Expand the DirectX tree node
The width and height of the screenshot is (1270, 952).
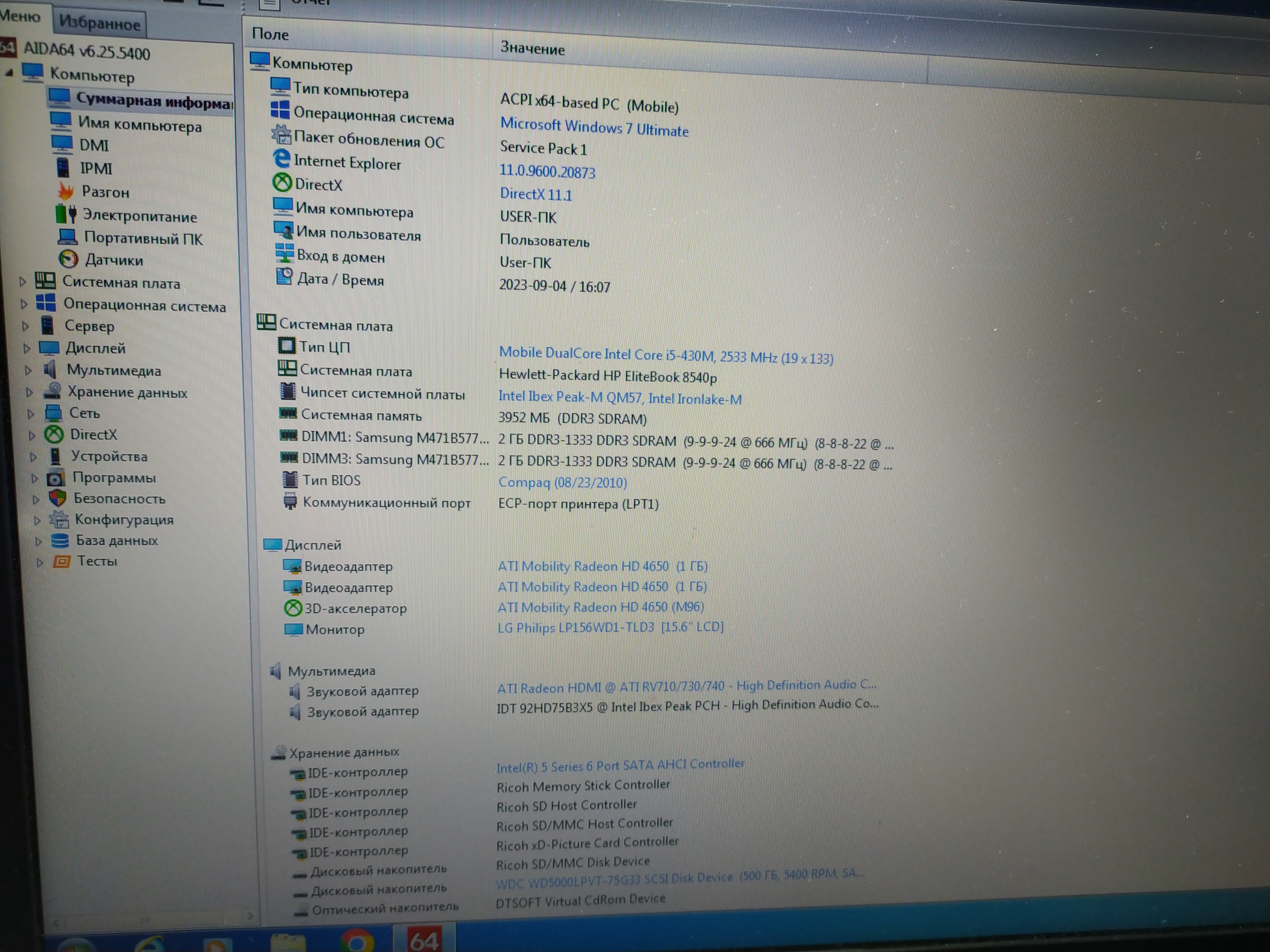point(32,435)
